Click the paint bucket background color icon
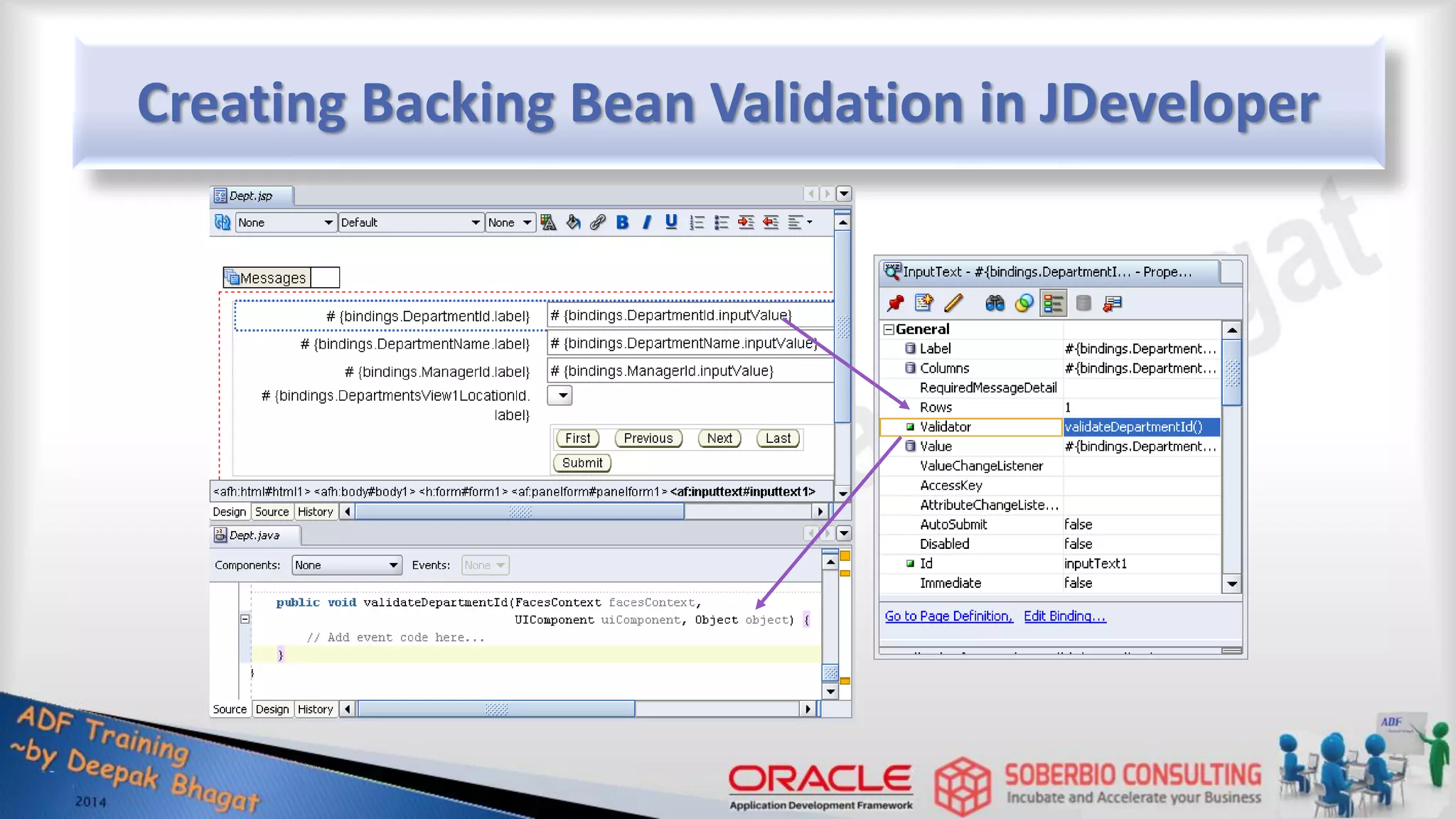This screenshot has height=819, width=1456. [573, 223]
